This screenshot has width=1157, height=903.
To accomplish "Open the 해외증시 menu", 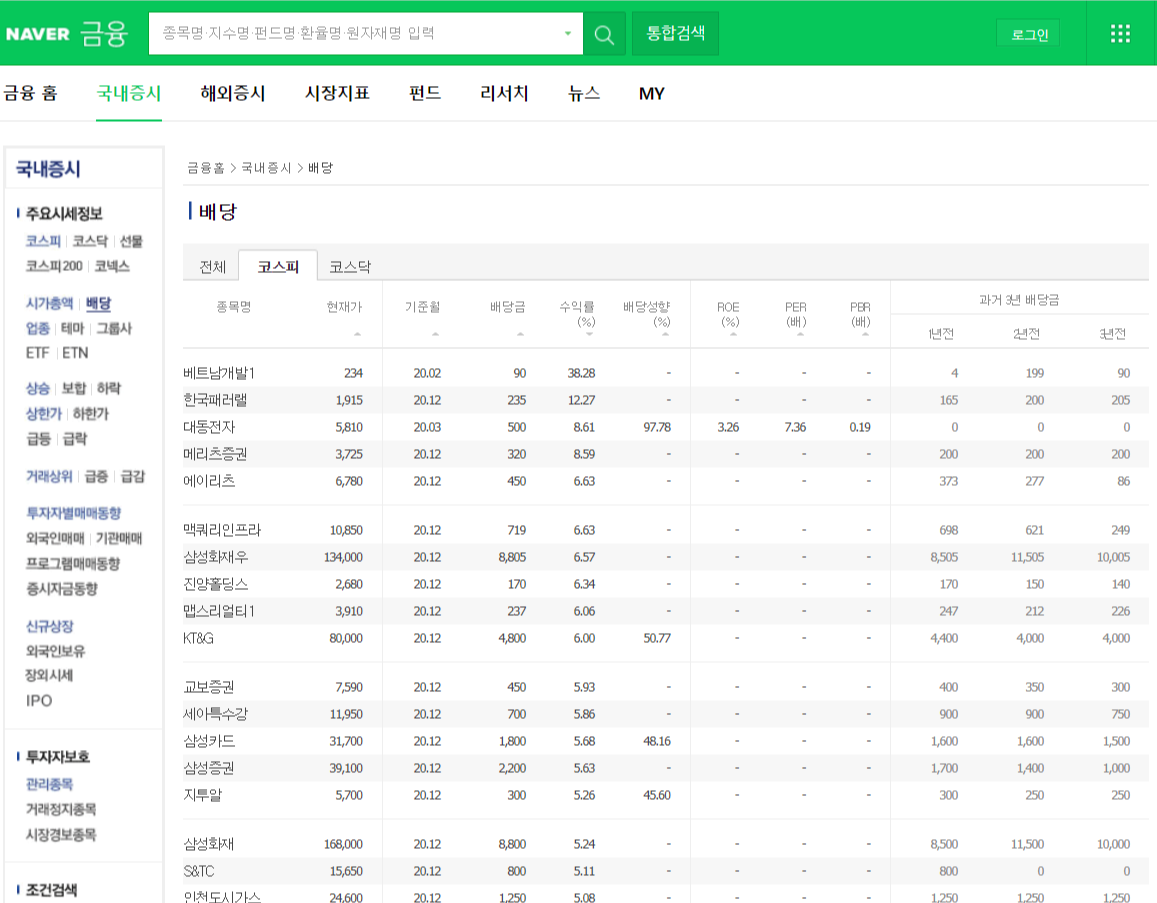I will pos(232,93).
